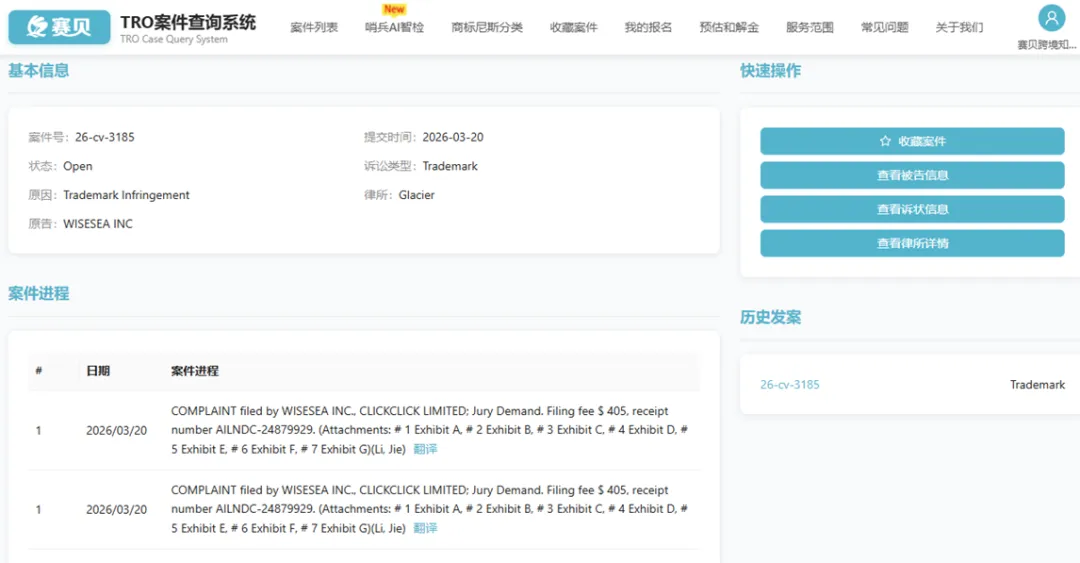Click the 查看诉状信息 button
1080x563 pixels.
pos(912,209)
